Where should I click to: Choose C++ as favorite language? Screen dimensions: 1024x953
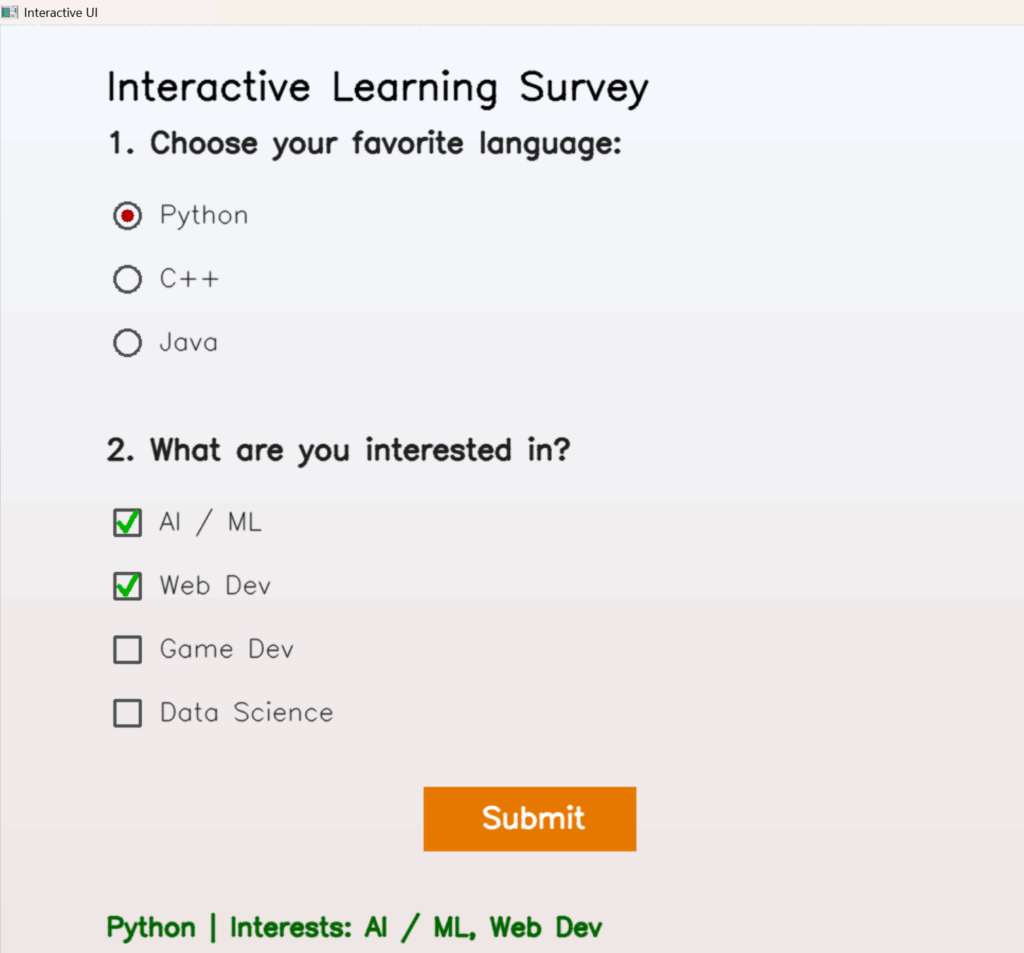127,278
